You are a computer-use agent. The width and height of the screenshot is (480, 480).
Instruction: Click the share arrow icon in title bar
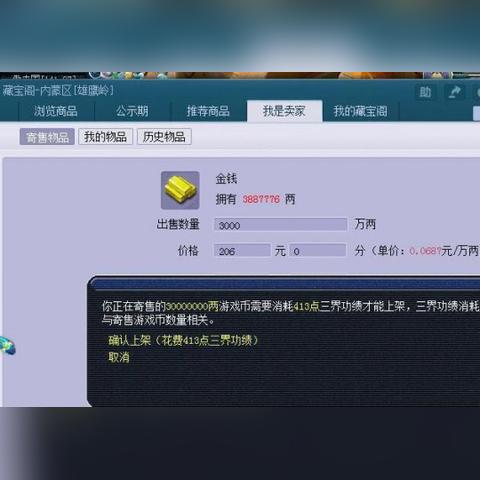click(x=454, y=92)
